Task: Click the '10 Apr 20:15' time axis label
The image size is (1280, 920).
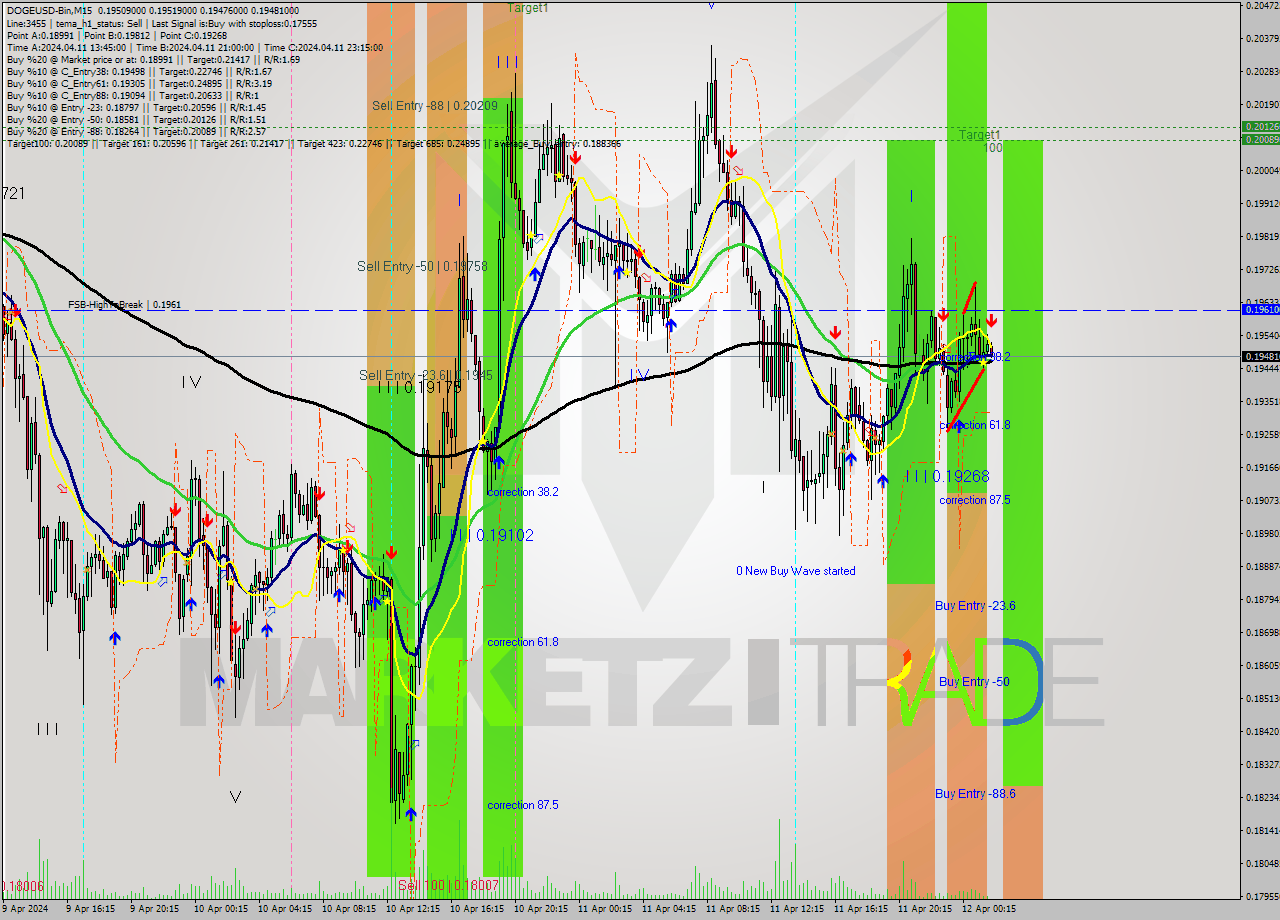Action: (x=540, y=909)
